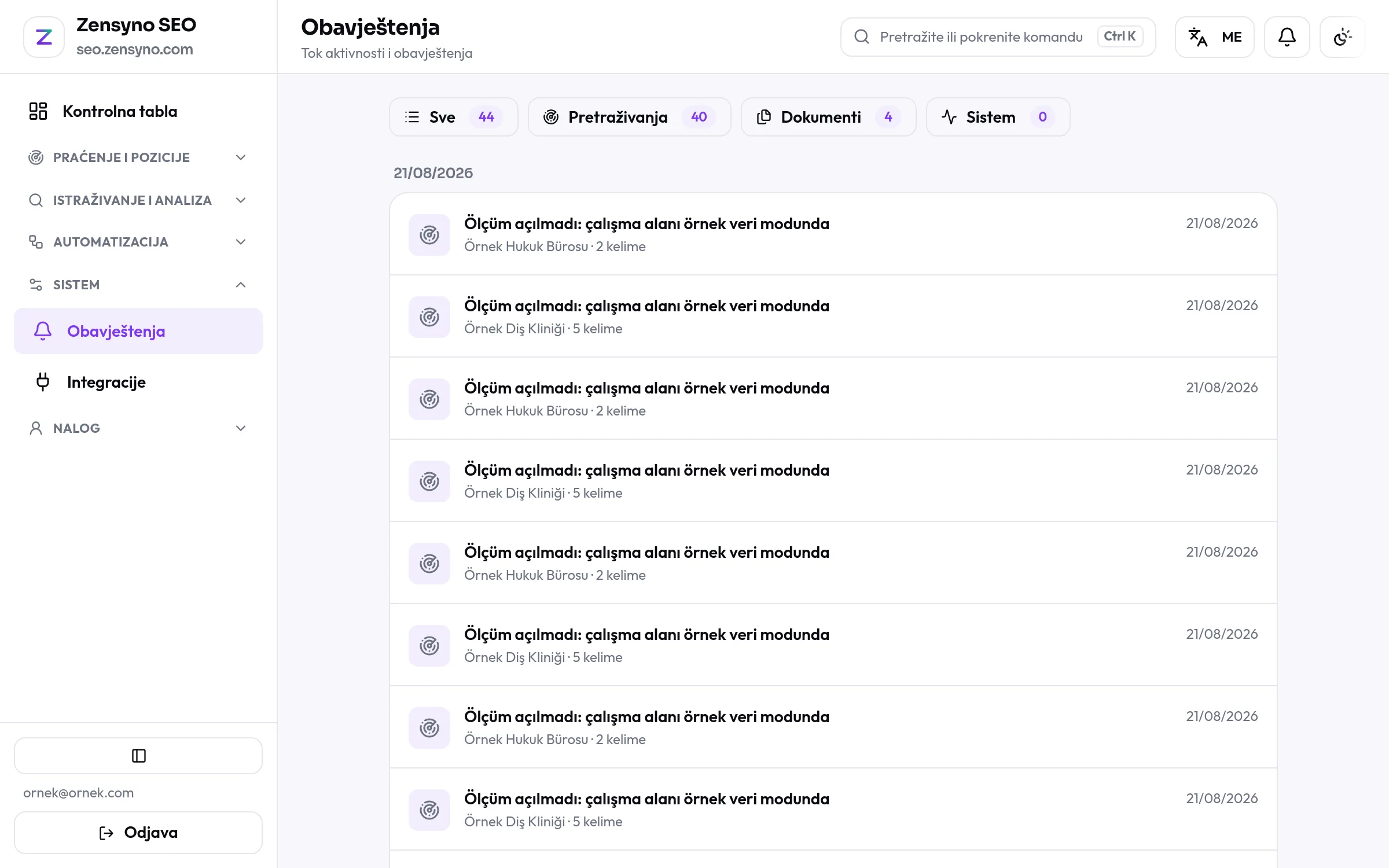Click the plug icon beside Integracije
1389x868 pixels.
point(43,382)
